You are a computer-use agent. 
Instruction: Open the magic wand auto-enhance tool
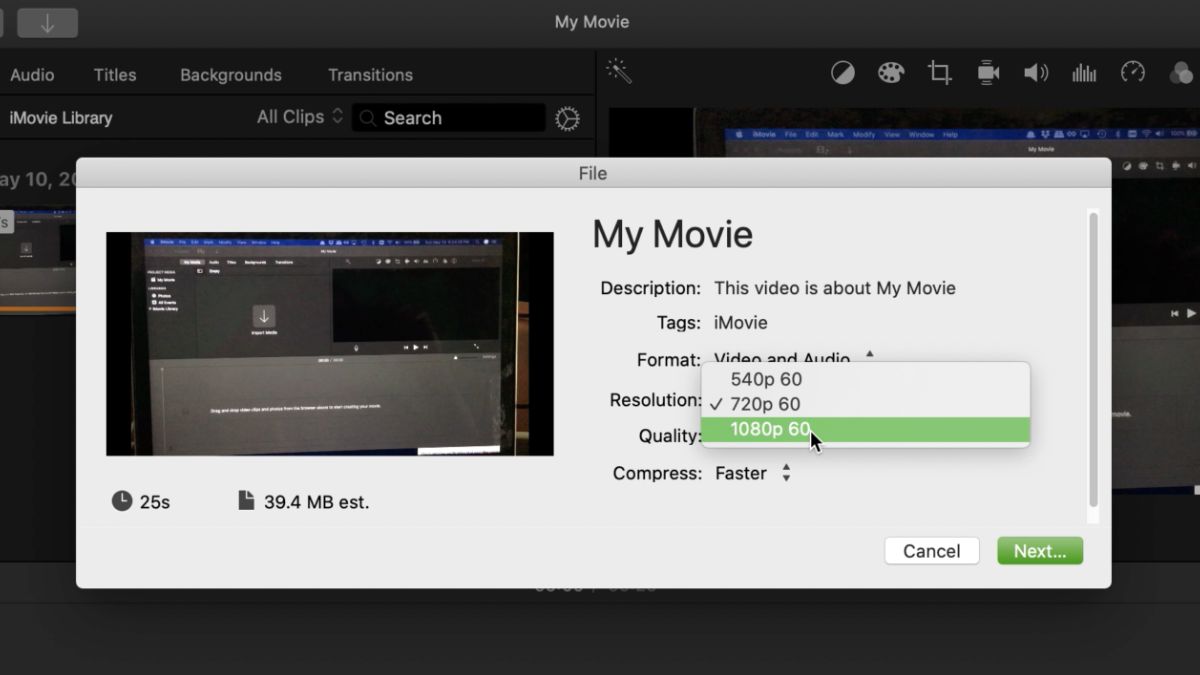[x=619, y=72]
